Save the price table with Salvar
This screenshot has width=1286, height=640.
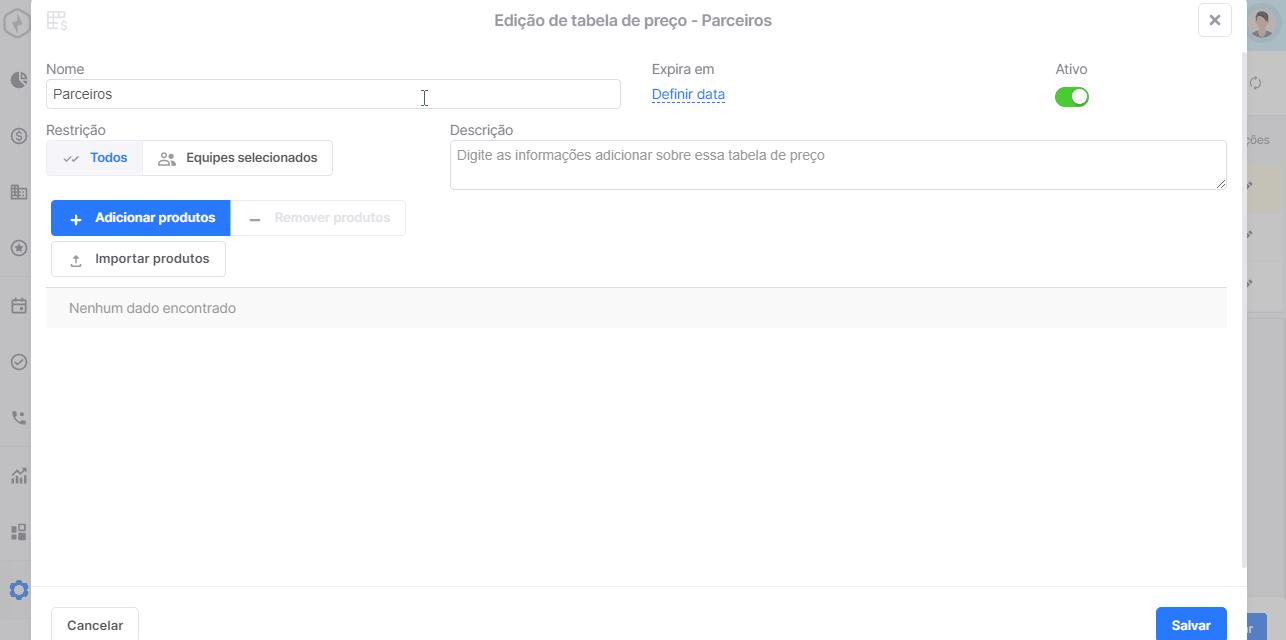click(1191, 625)
